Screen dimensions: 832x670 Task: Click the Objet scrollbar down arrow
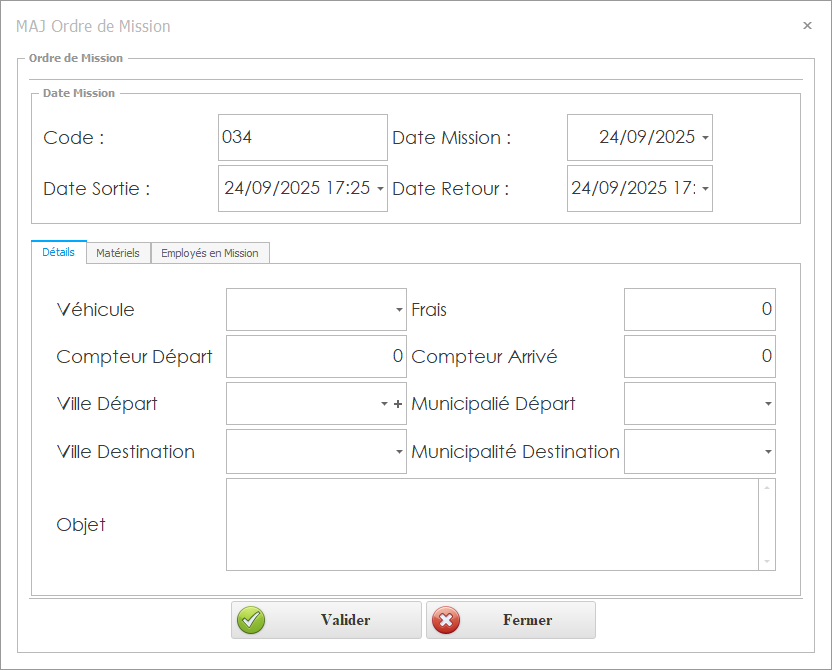[767, 562]
